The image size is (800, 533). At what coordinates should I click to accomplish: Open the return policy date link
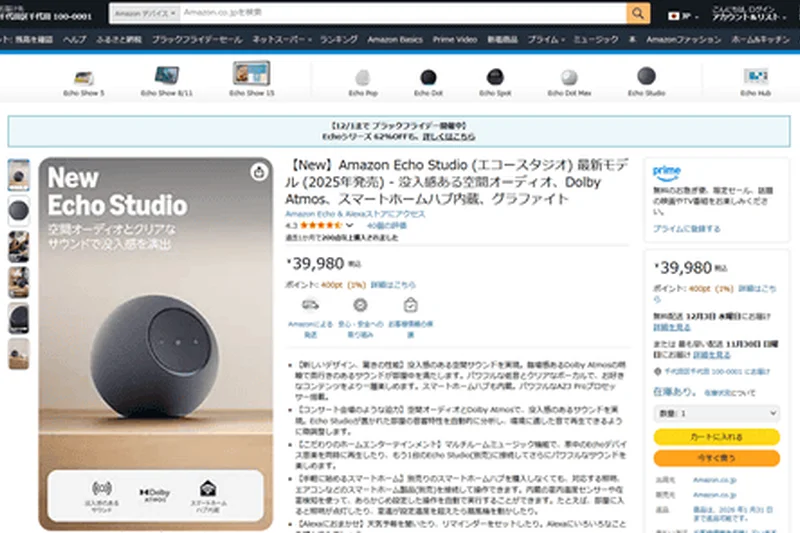733,514
